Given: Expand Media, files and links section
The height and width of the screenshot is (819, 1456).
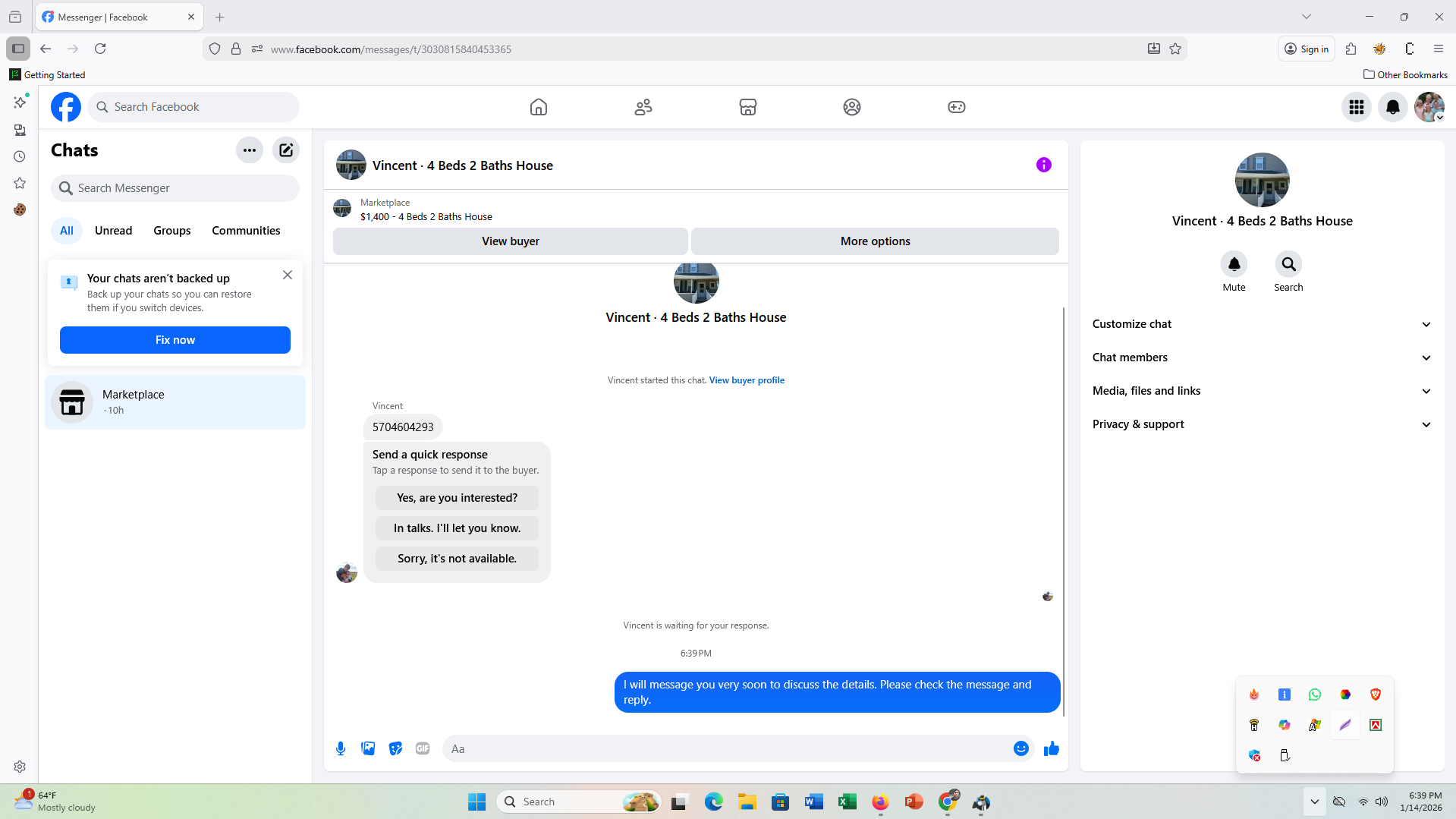Looking at the screenshot, I should click(1262, 391).
